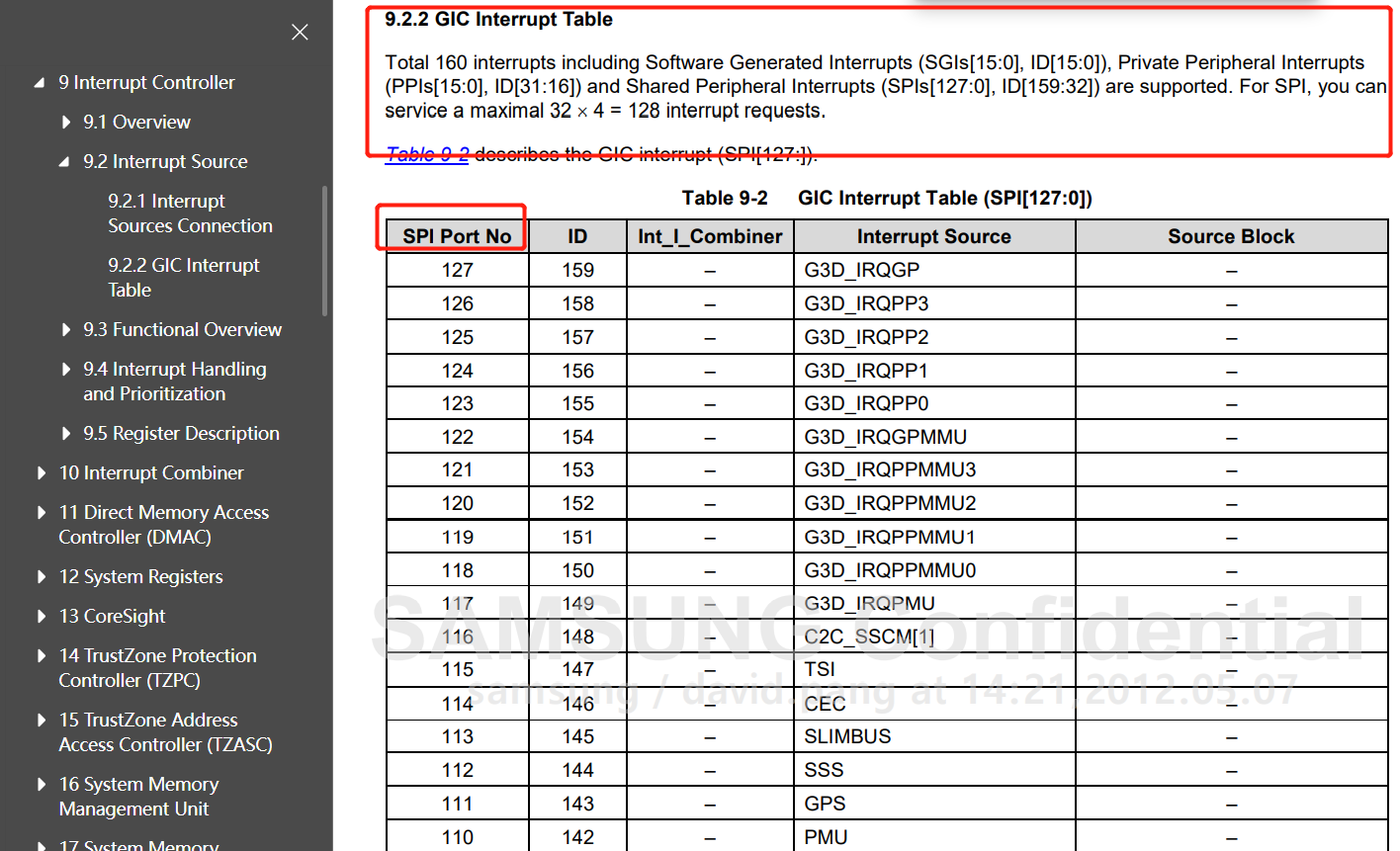Expand the 9.5 Register Description arrow

(x=65, y=434)
